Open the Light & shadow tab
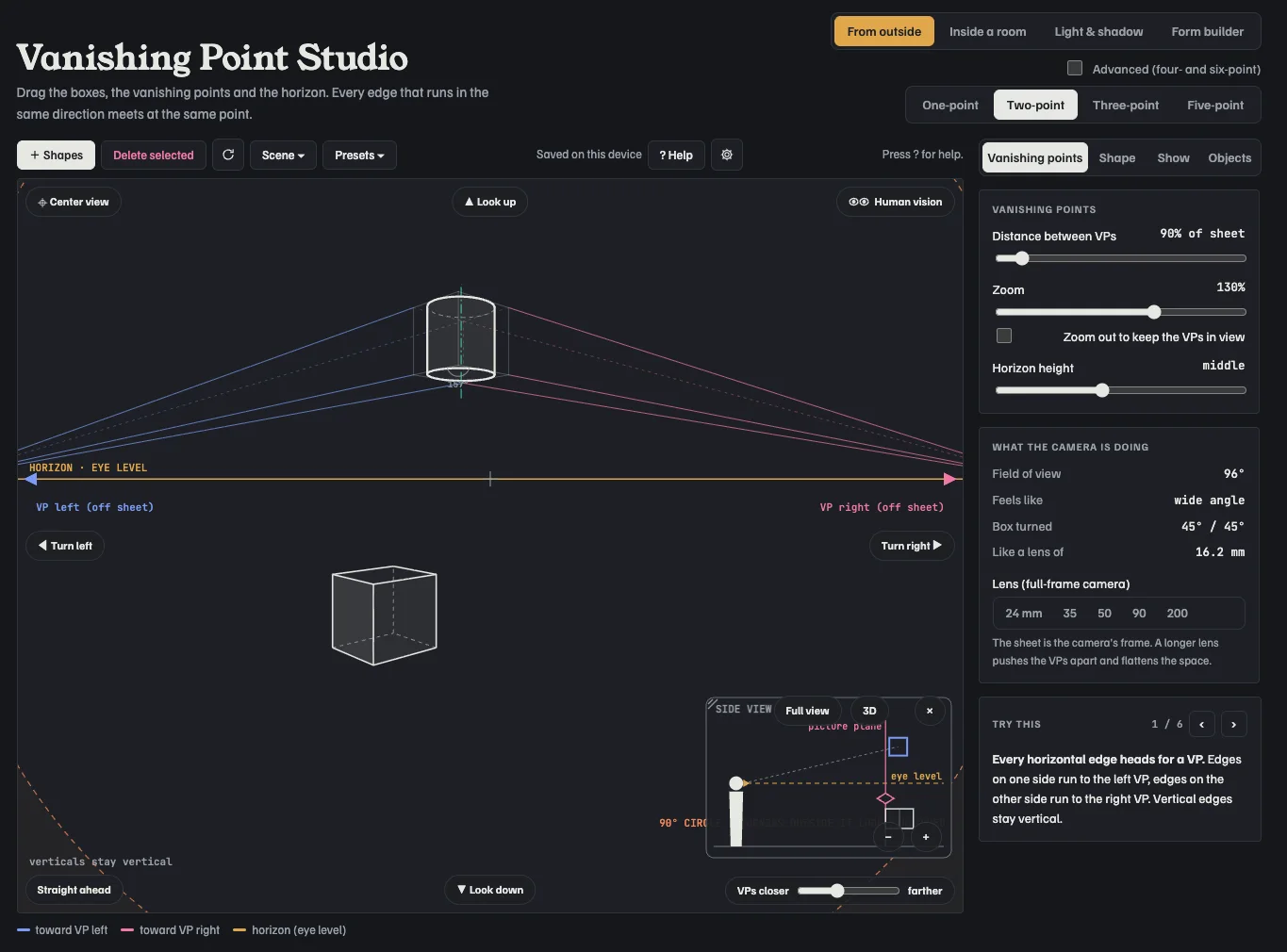The image size is (1287, 952). coord(1098,31)
